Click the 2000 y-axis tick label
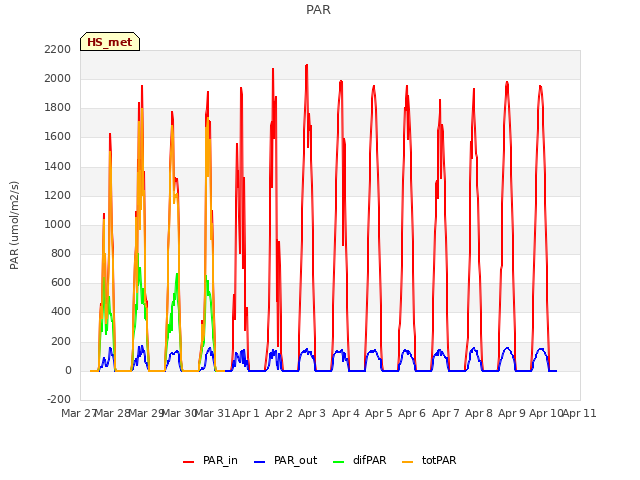The image size is (640, 480). [x=58, y=78]
